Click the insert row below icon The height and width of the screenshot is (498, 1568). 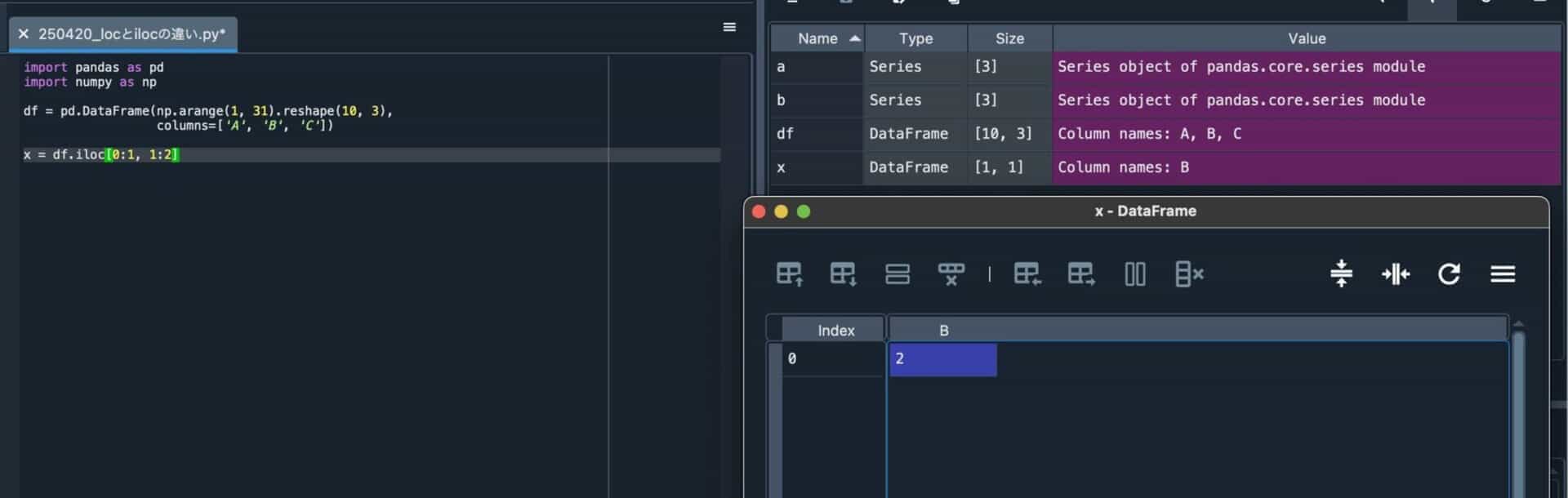point(843,274)
